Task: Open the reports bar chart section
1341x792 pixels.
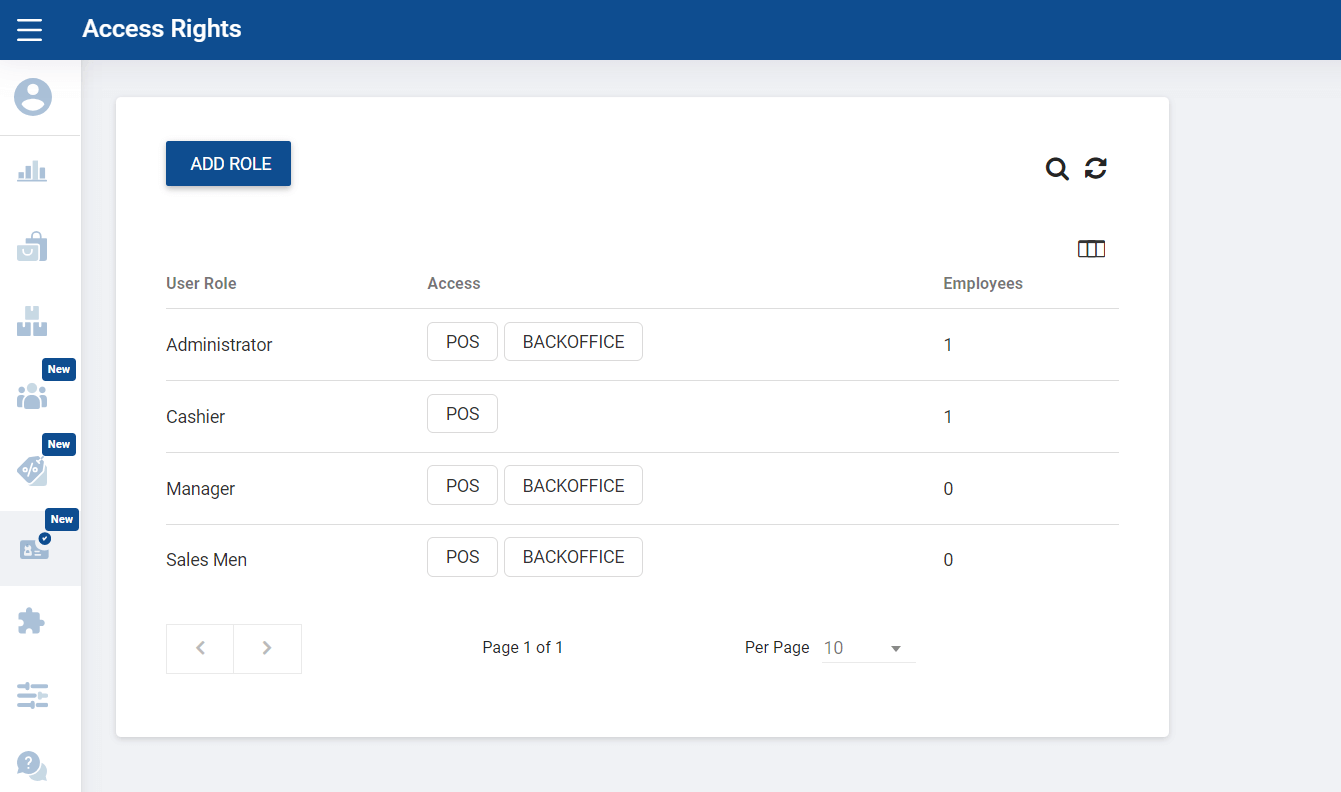Action: 32,172
